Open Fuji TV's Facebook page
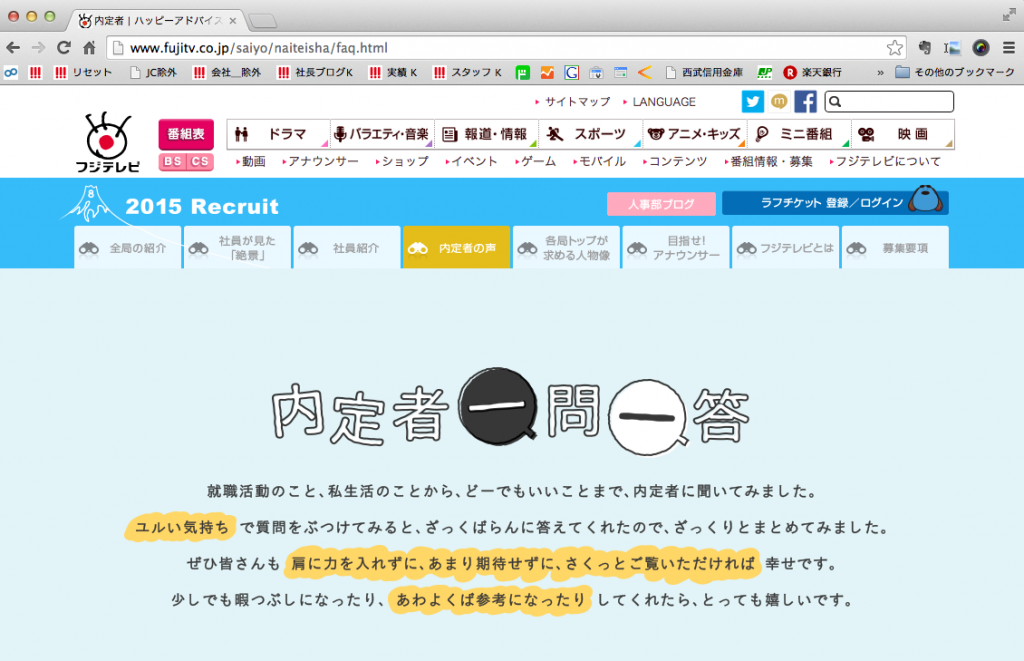Image resolution: width=1024 pixels, height=661 pixels. [805, 102]
